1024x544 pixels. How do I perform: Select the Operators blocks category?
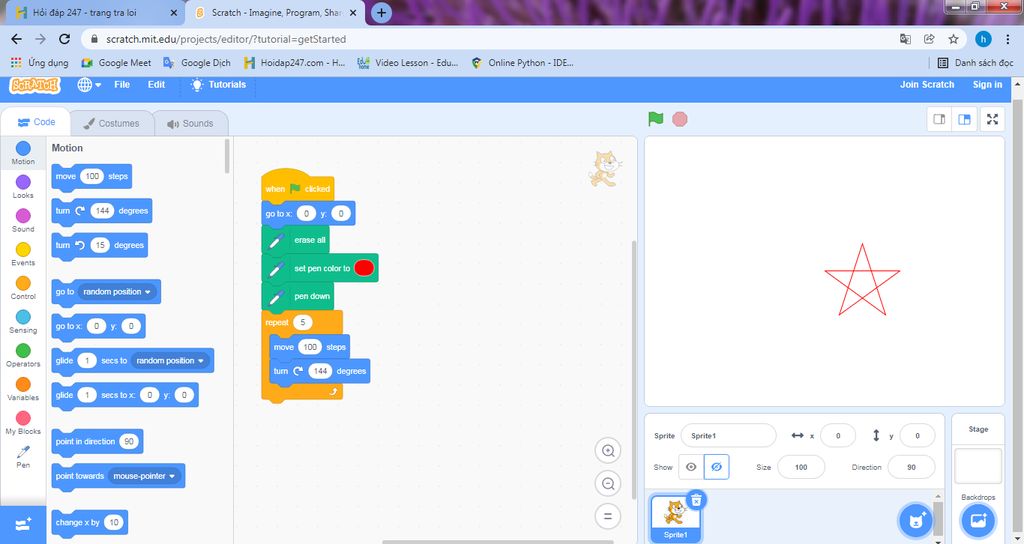[23, 355]
